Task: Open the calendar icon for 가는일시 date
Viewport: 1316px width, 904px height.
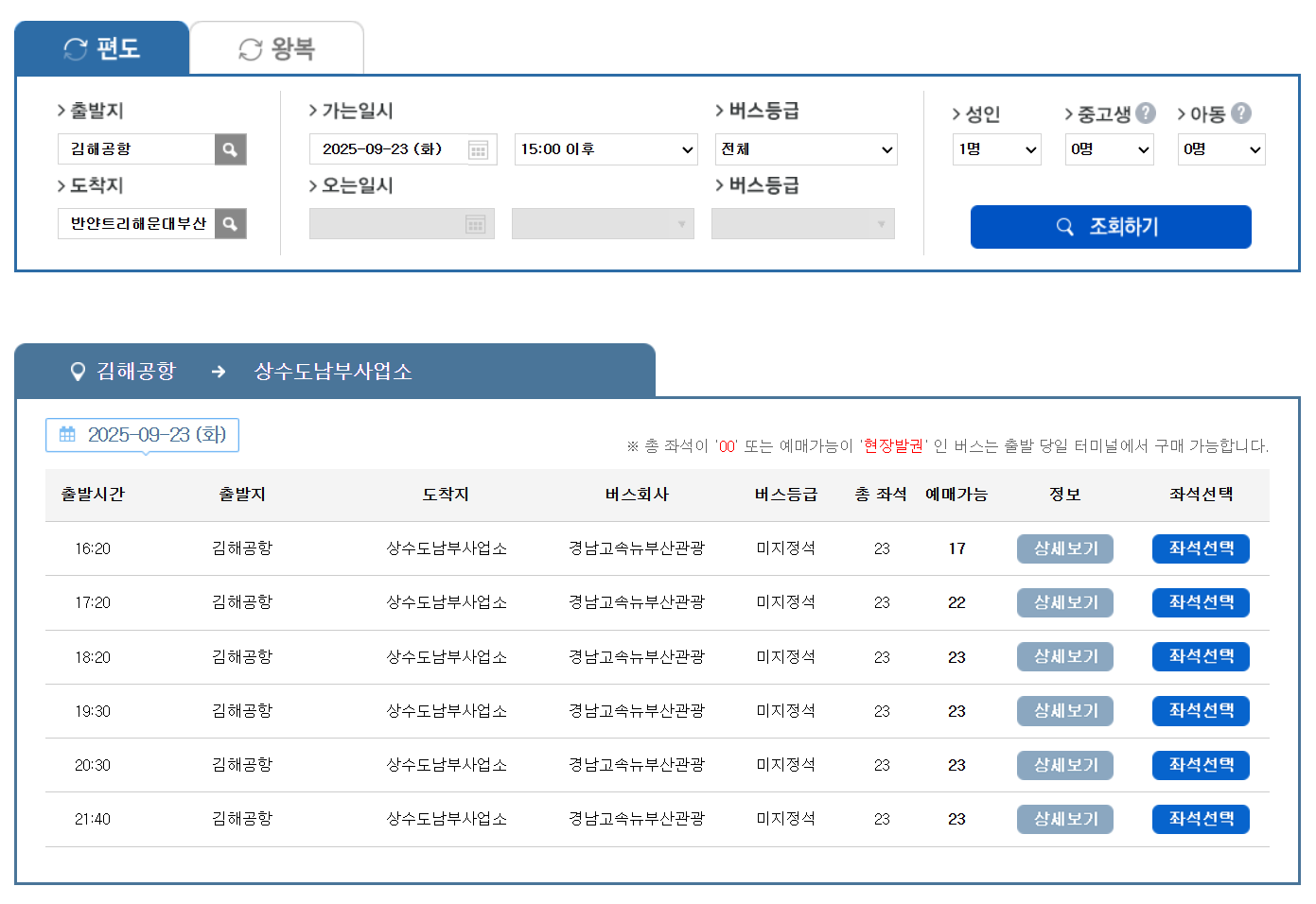Action: pyautogui.click(x=480, y=148)
